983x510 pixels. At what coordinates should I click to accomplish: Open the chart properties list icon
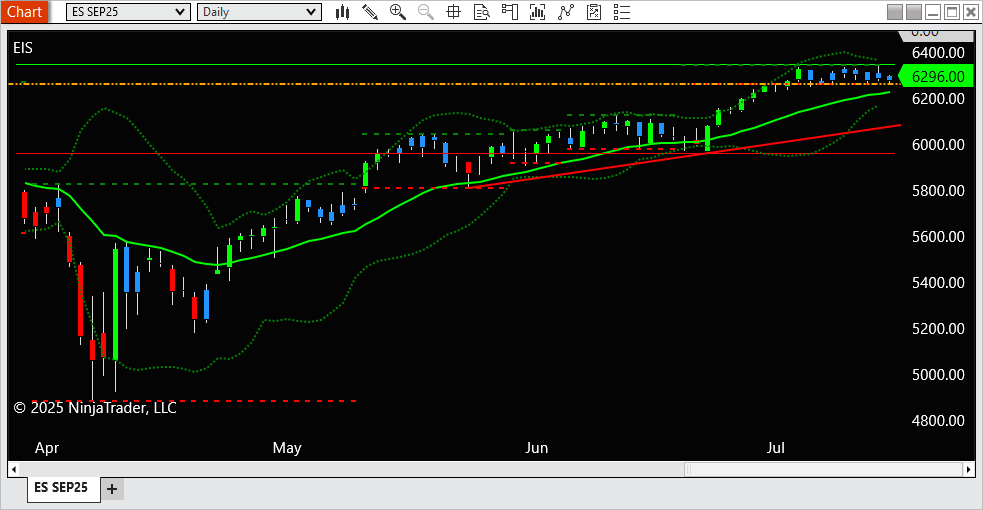622,12
